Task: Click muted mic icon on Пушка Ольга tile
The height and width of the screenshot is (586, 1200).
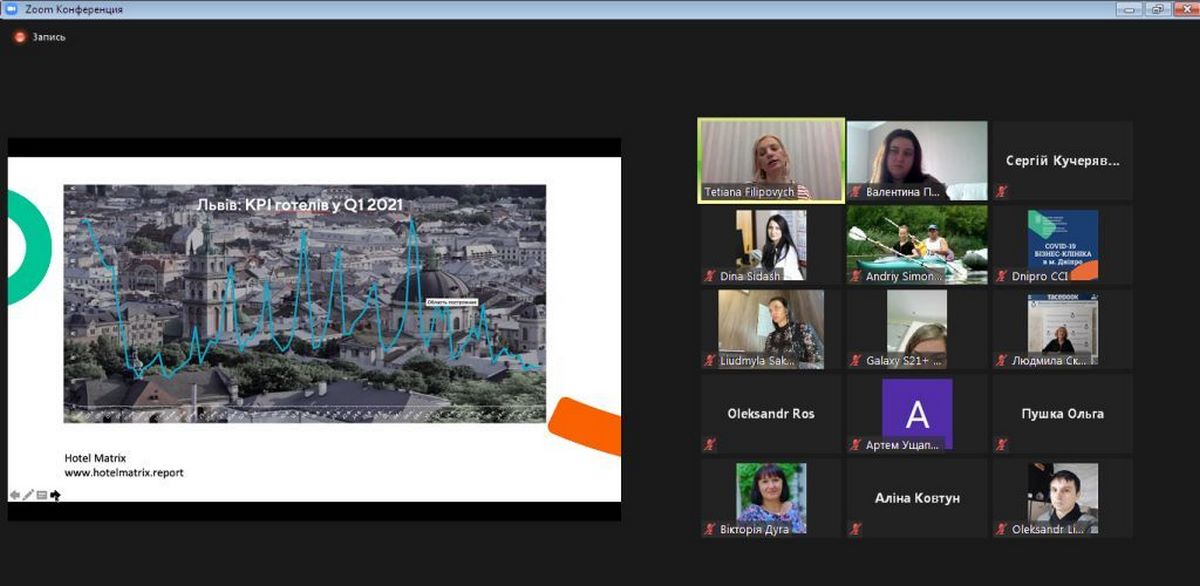Action: click(1002, 444)
